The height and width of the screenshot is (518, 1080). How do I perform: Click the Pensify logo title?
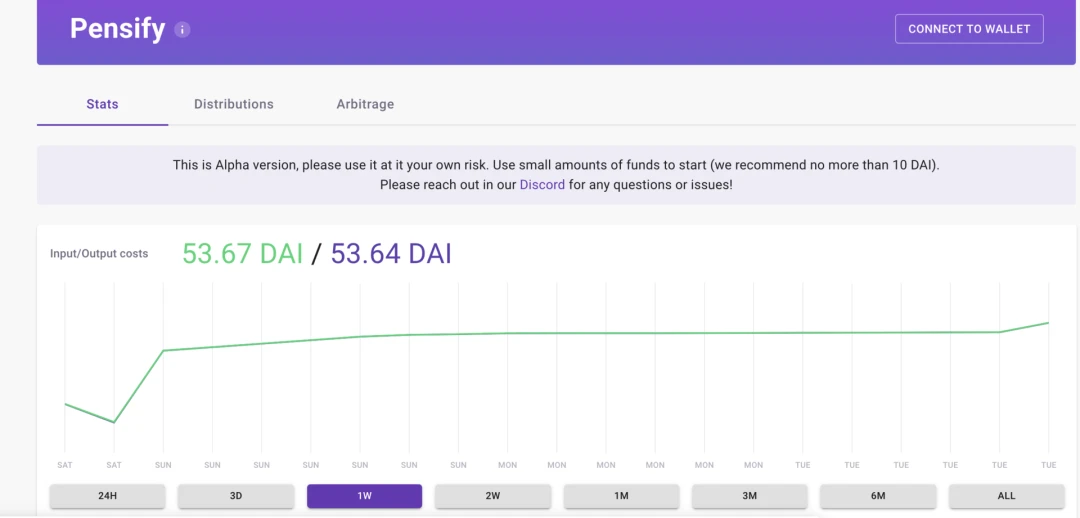click(x=117, y=29)
